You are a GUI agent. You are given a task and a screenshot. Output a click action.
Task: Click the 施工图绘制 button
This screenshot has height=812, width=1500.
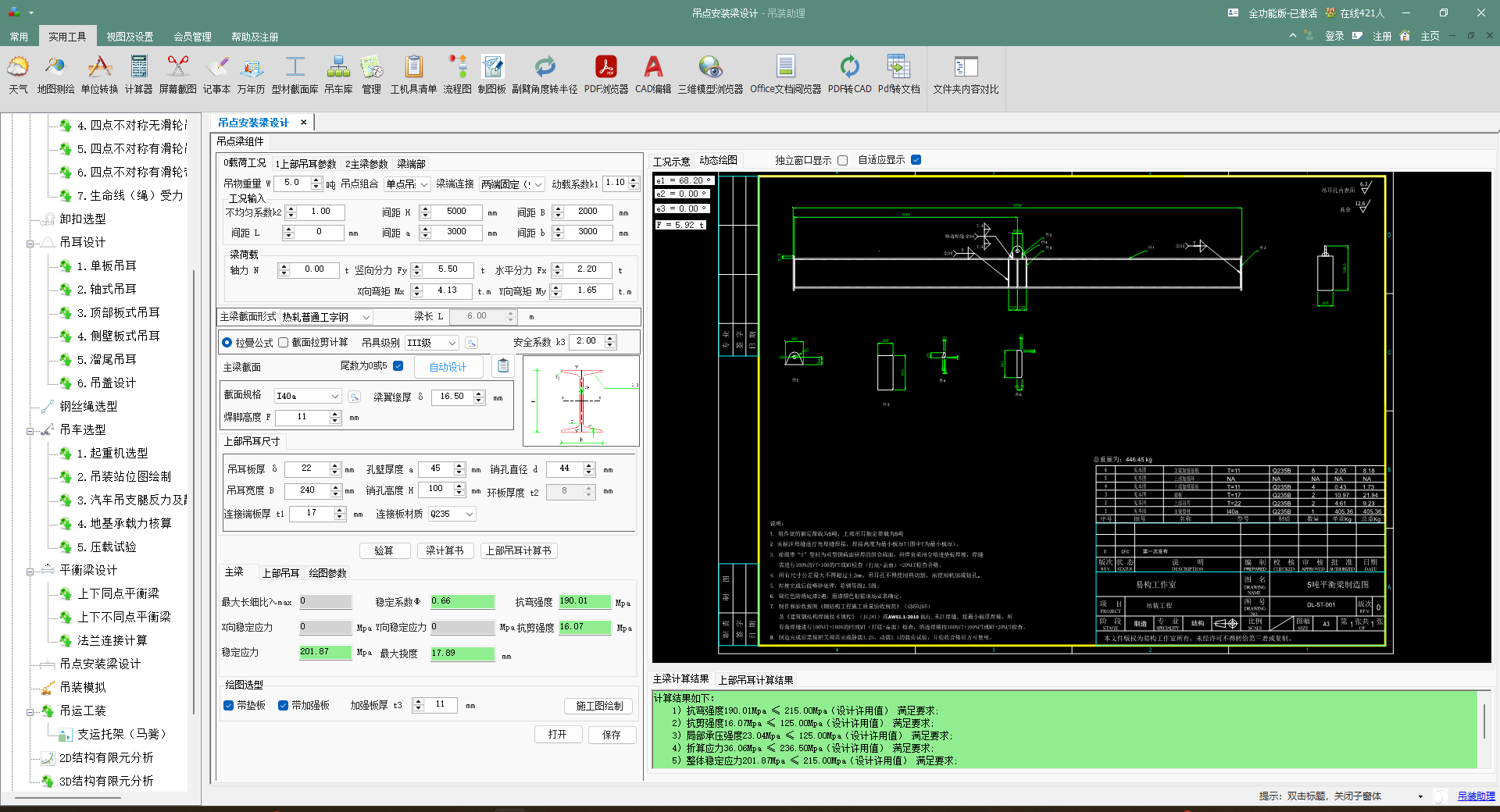pos(599,706)
